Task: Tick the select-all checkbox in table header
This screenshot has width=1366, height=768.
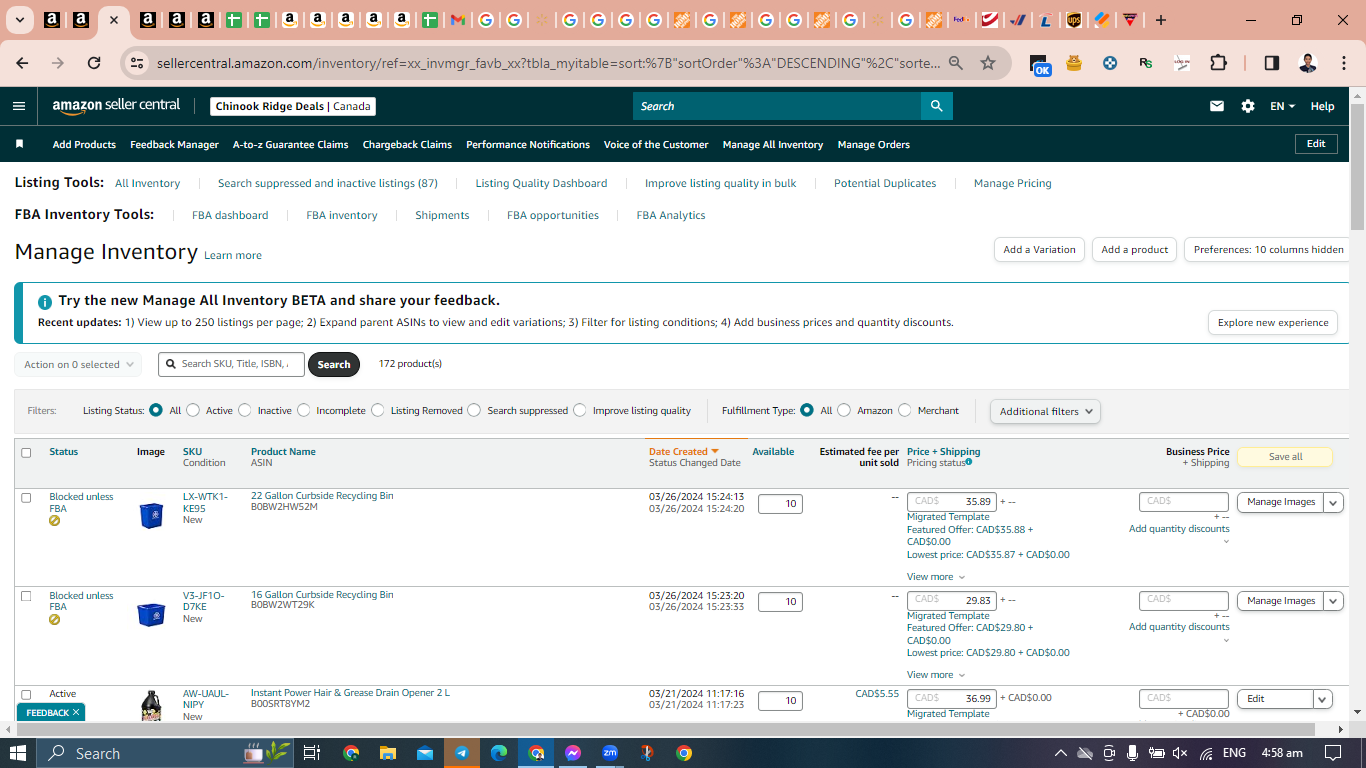Action: point(26,453)
